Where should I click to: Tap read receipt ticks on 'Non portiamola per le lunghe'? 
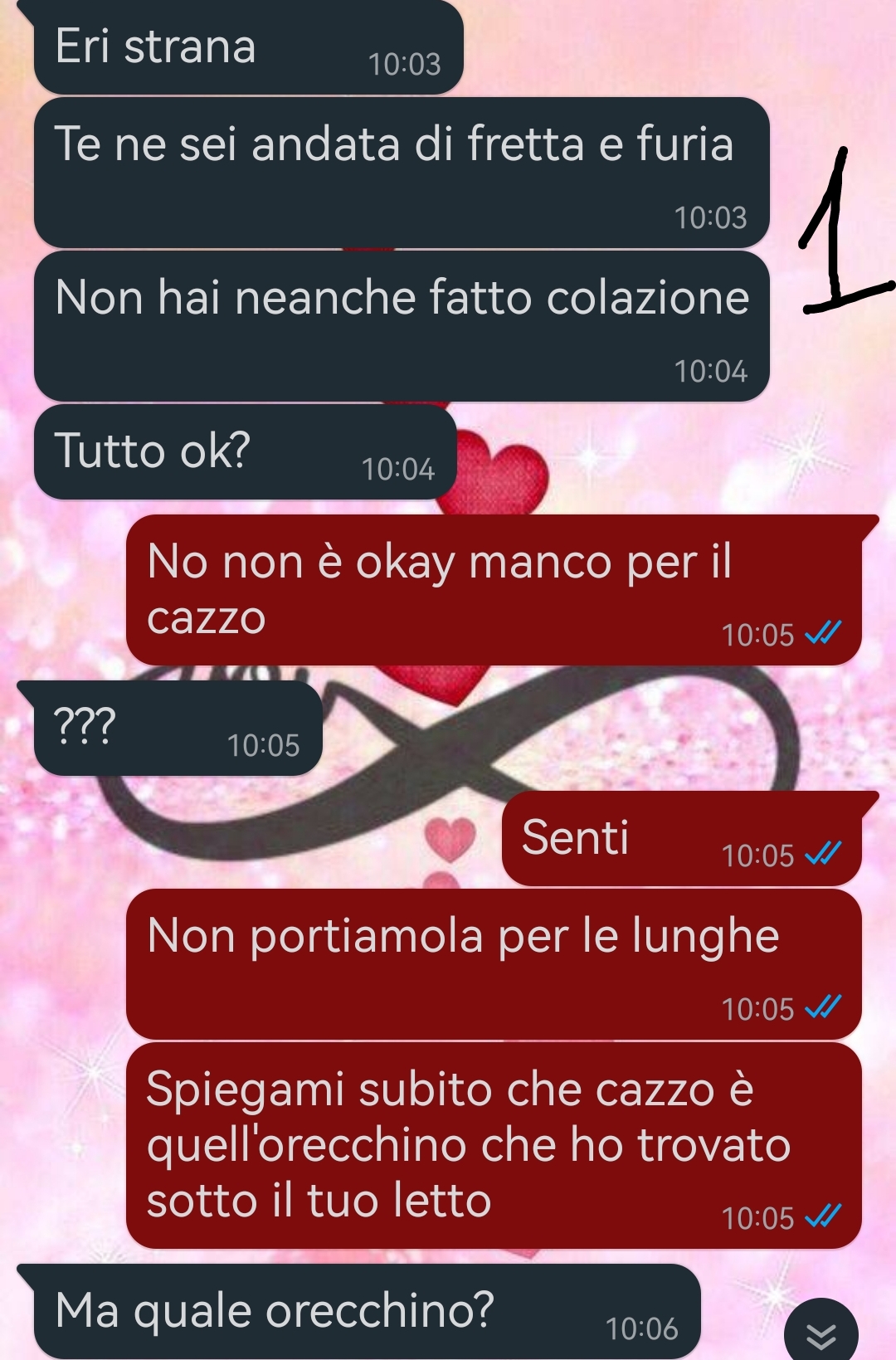click(x=824, y=1007)
